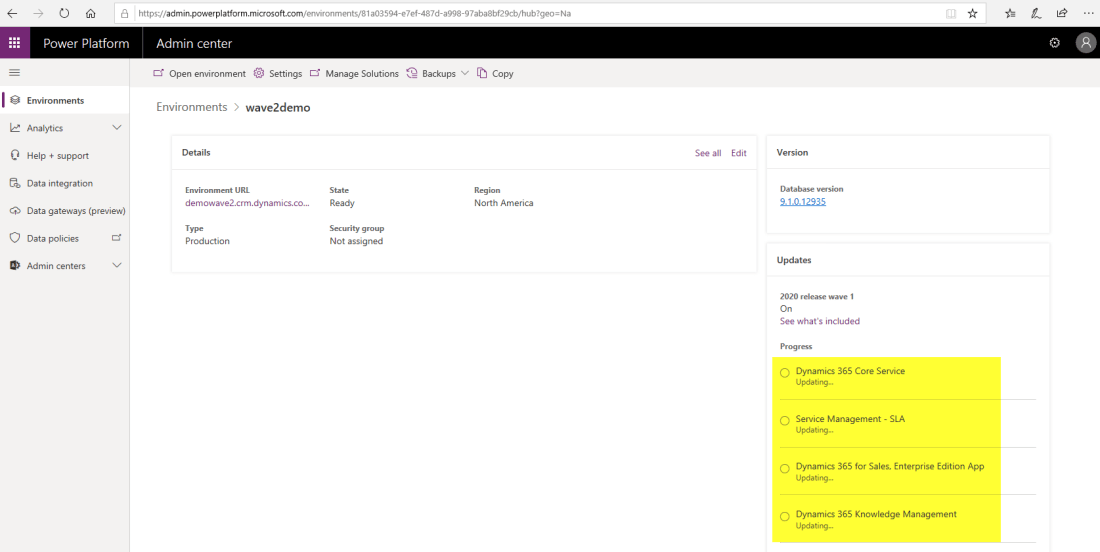Open the user account avatar
The width and height of the screenshot is (1100, 552).
1085,43
